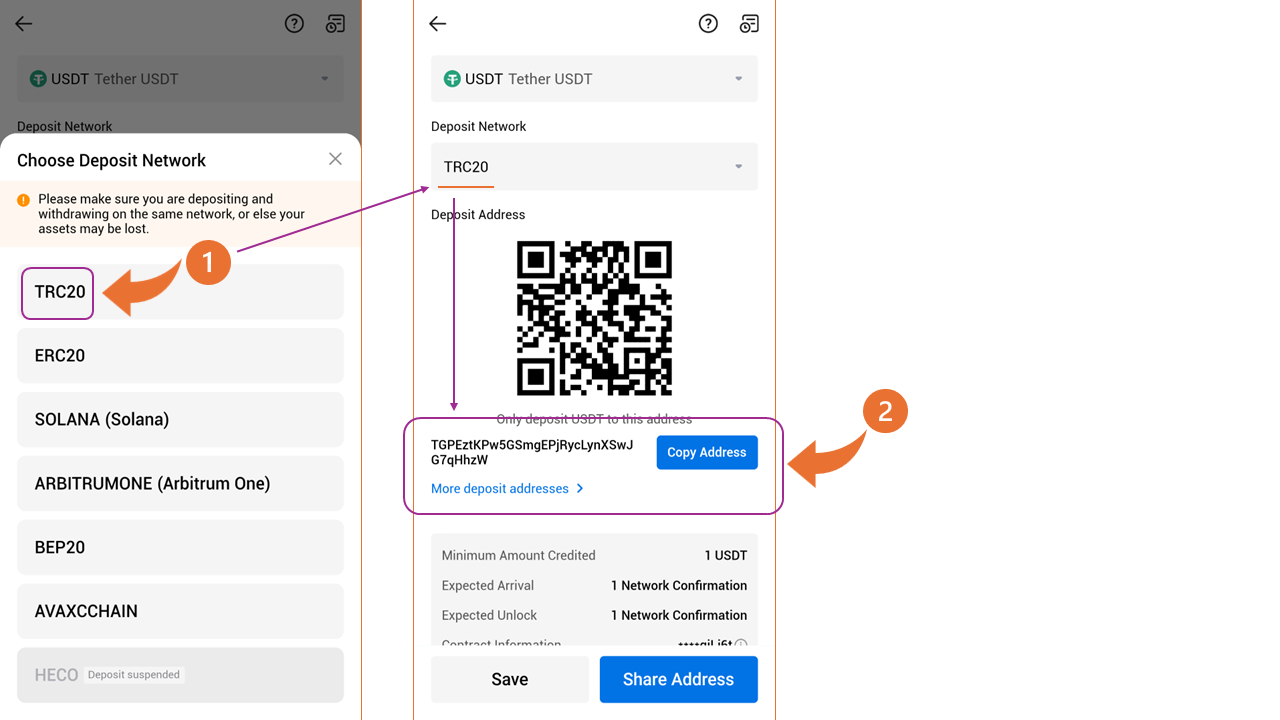
Task: Go back using the right screen's arrow
Action: 437,24
